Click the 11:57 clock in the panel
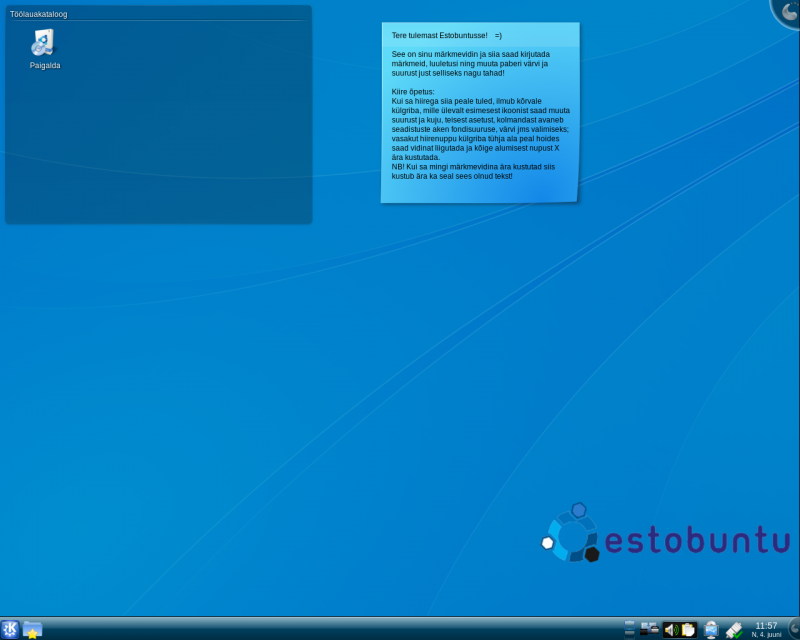 tap(766, 626)
